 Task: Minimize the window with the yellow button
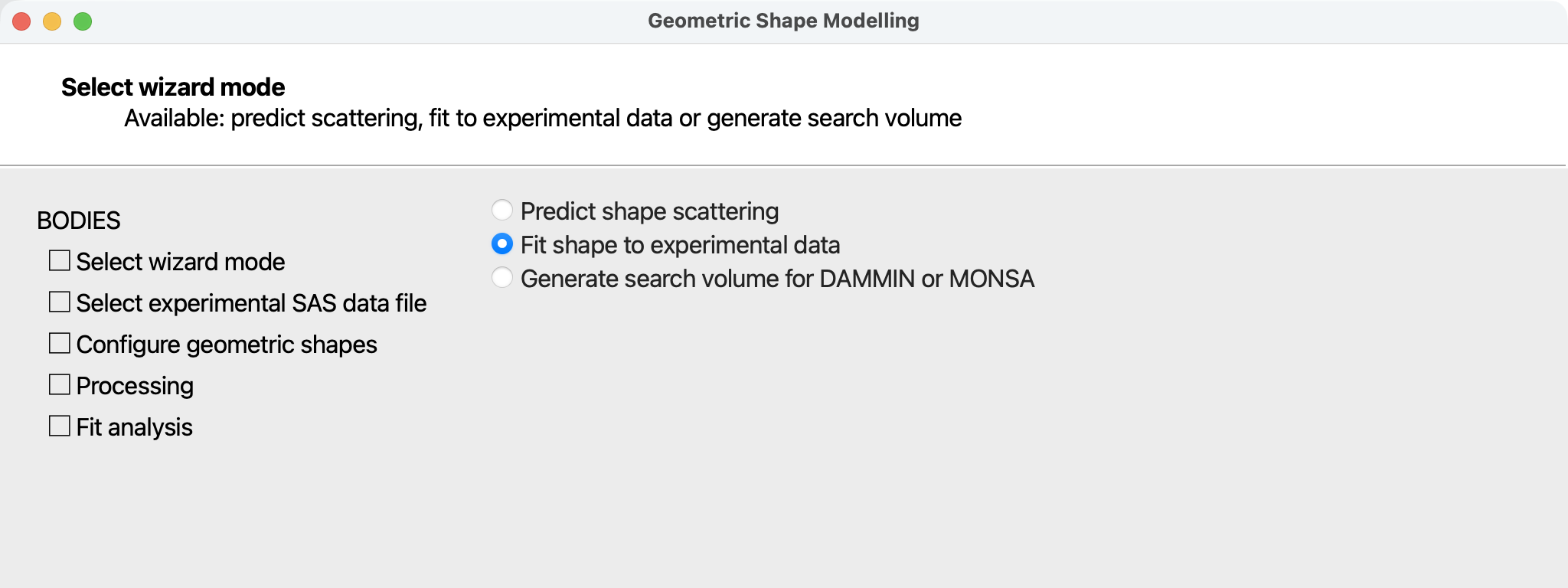pyautogui.click(x=52, y=21)
